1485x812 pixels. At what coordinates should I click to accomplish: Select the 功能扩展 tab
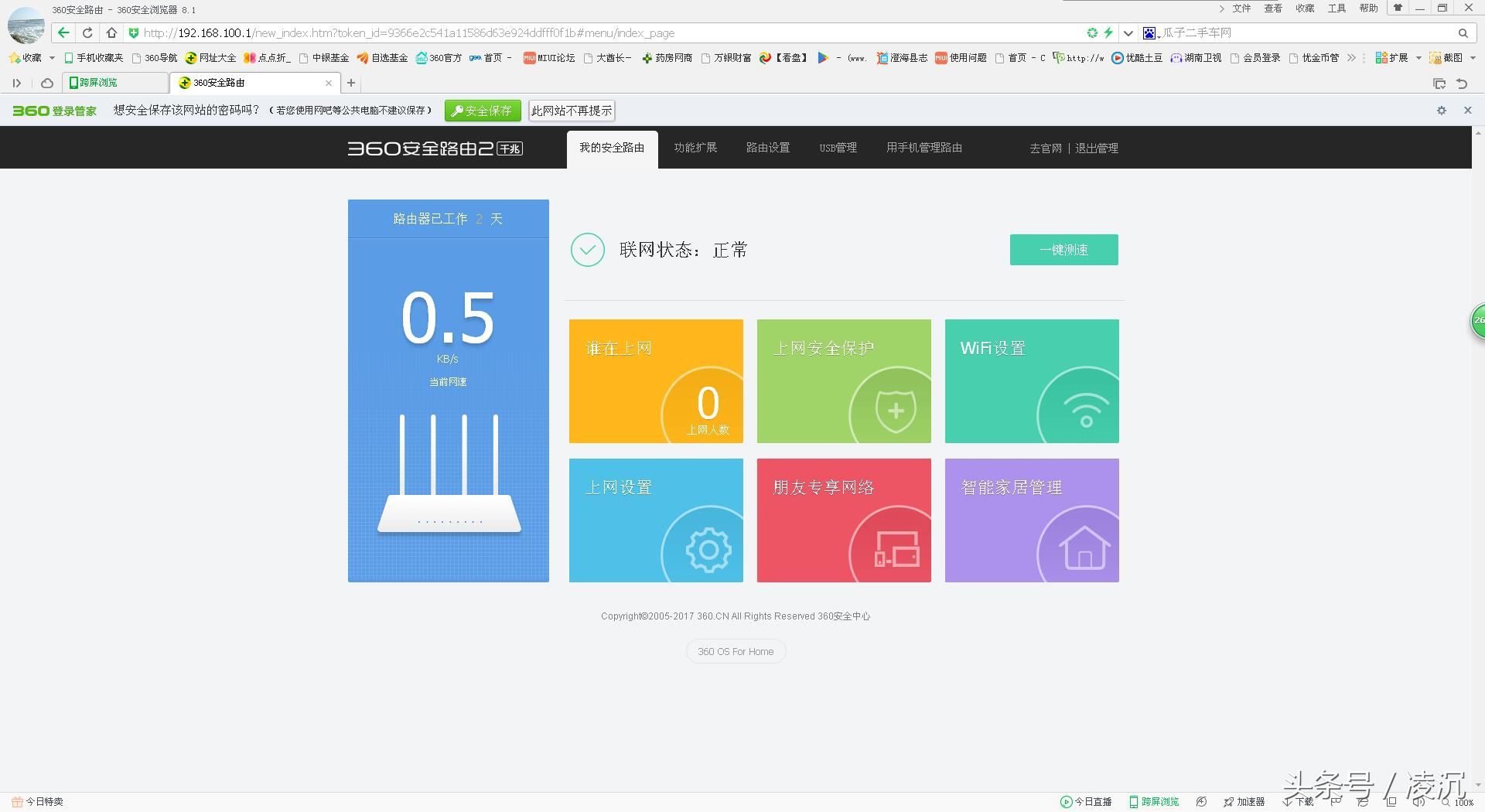tap(695, 148)
